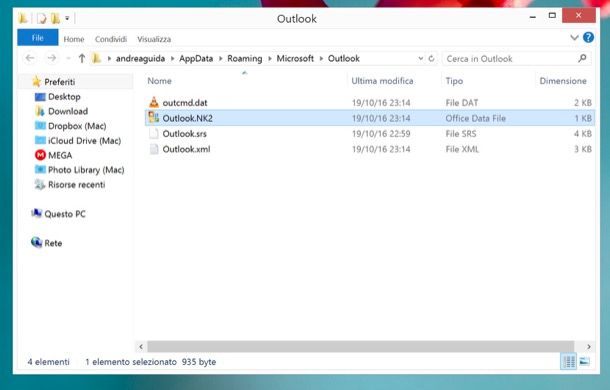
Task: Open the Download folder in sidebar
Action: 68,111
